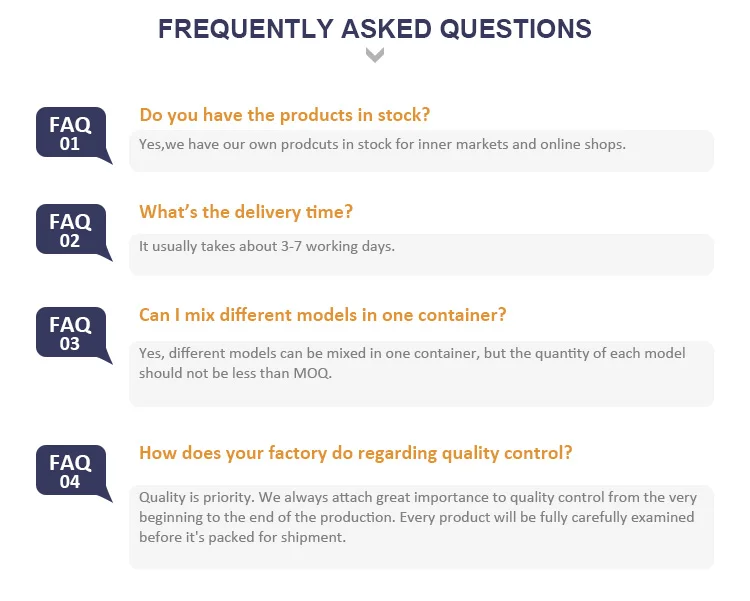Image resolution: width=750 pixels, height=601 pixels.
Task: Open the factory quality control question
Action: pos(356,453)
